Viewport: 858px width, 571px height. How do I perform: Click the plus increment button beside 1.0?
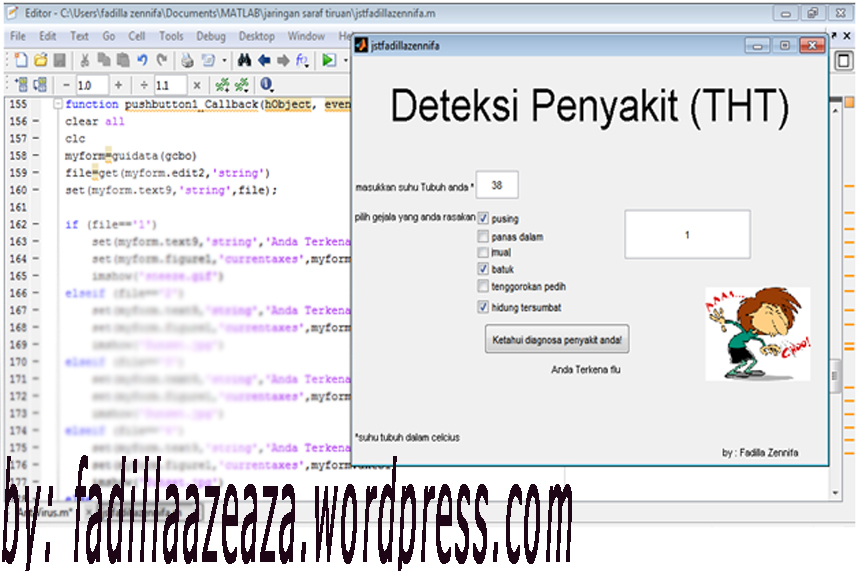(118, 85)
